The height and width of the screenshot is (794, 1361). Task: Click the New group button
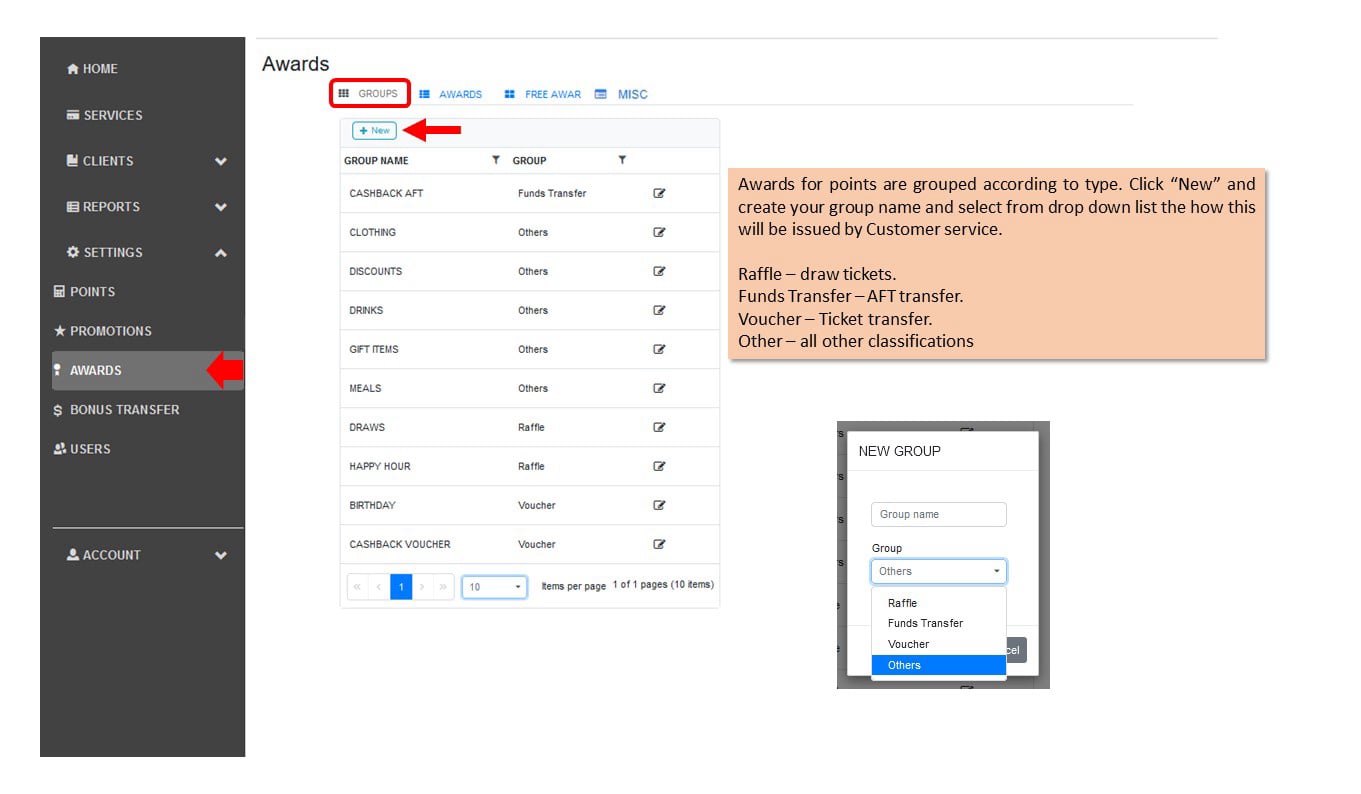[374, 131]
